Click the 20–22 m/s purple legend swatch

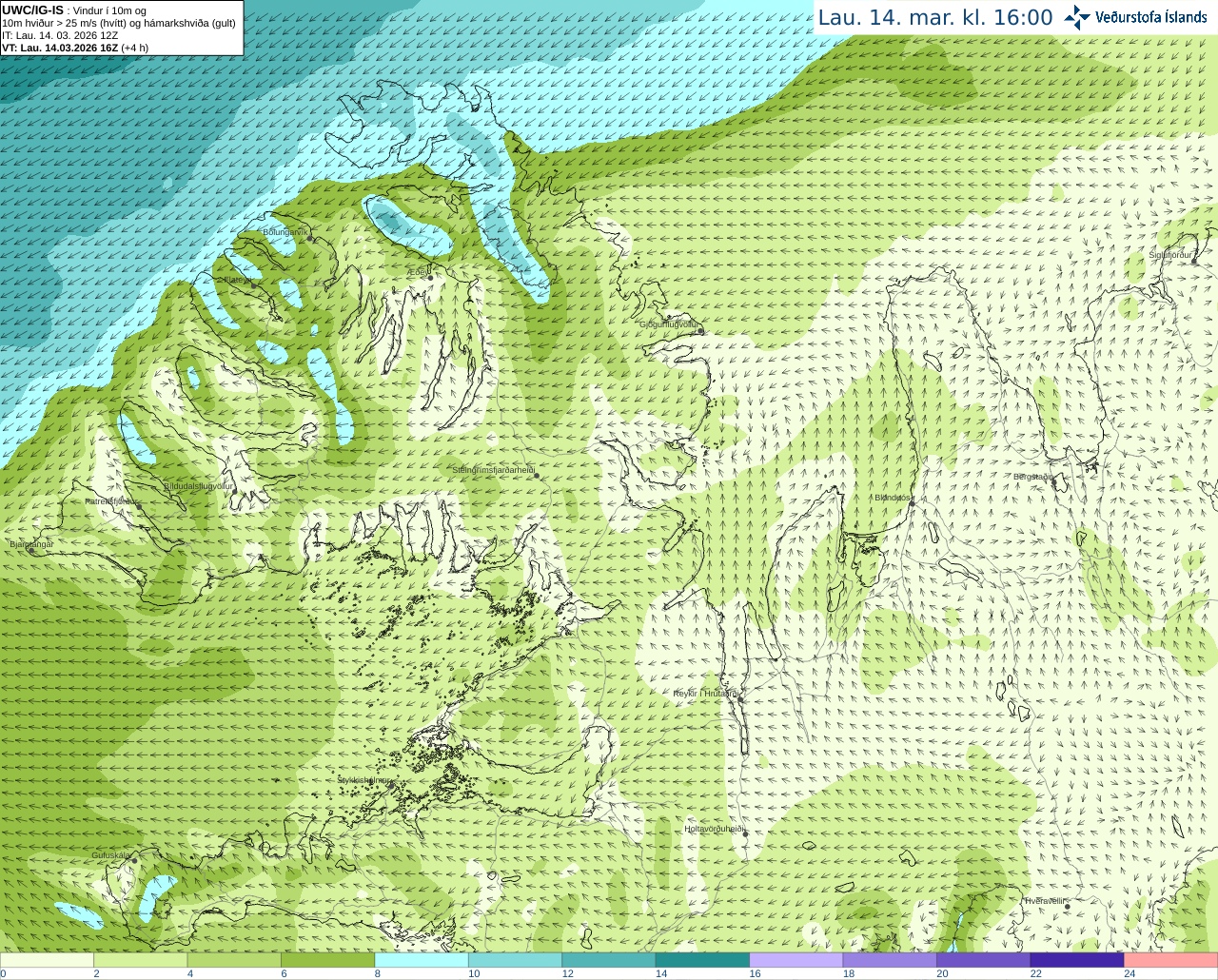pyautogui.click(x=984, y=960)
